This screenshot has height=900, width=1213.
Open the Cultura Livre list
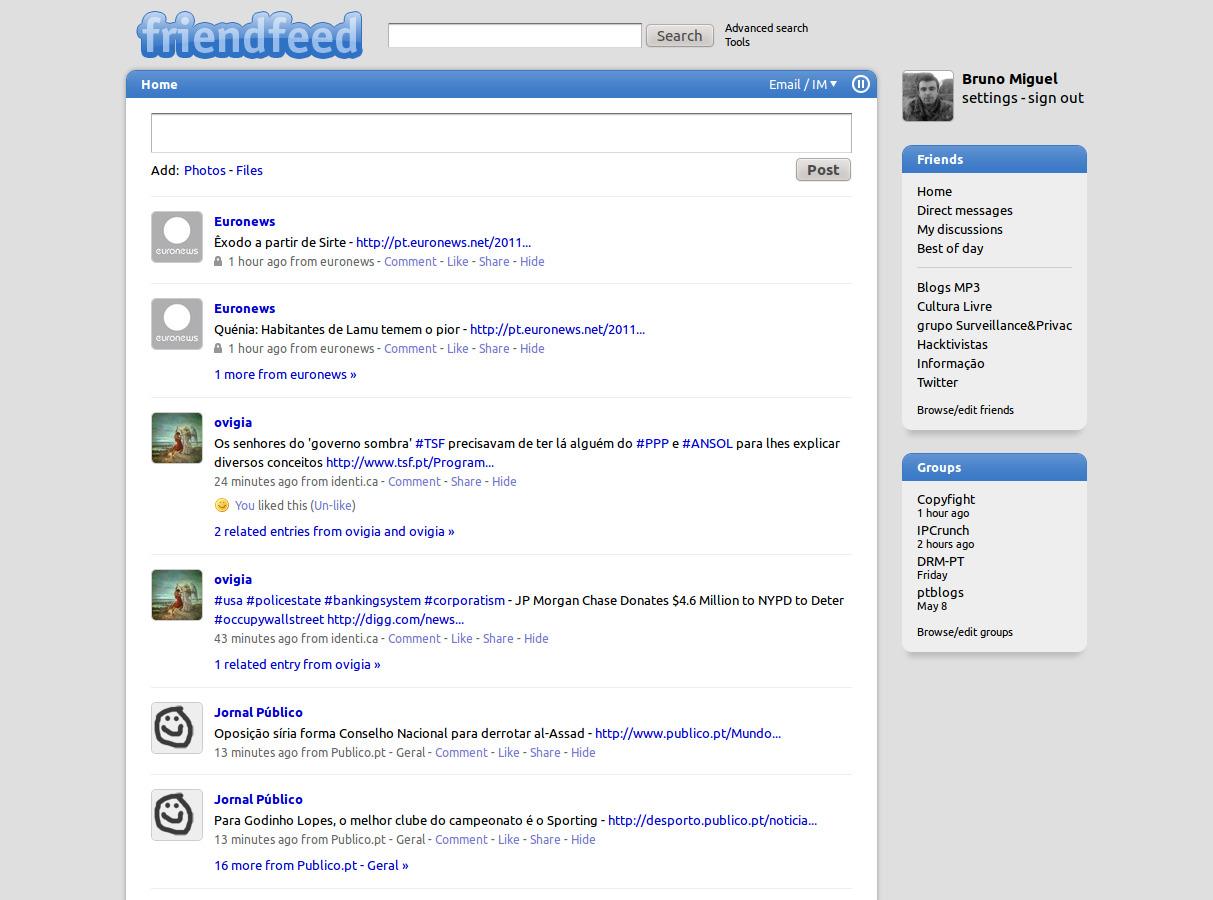tap(954, 306)
